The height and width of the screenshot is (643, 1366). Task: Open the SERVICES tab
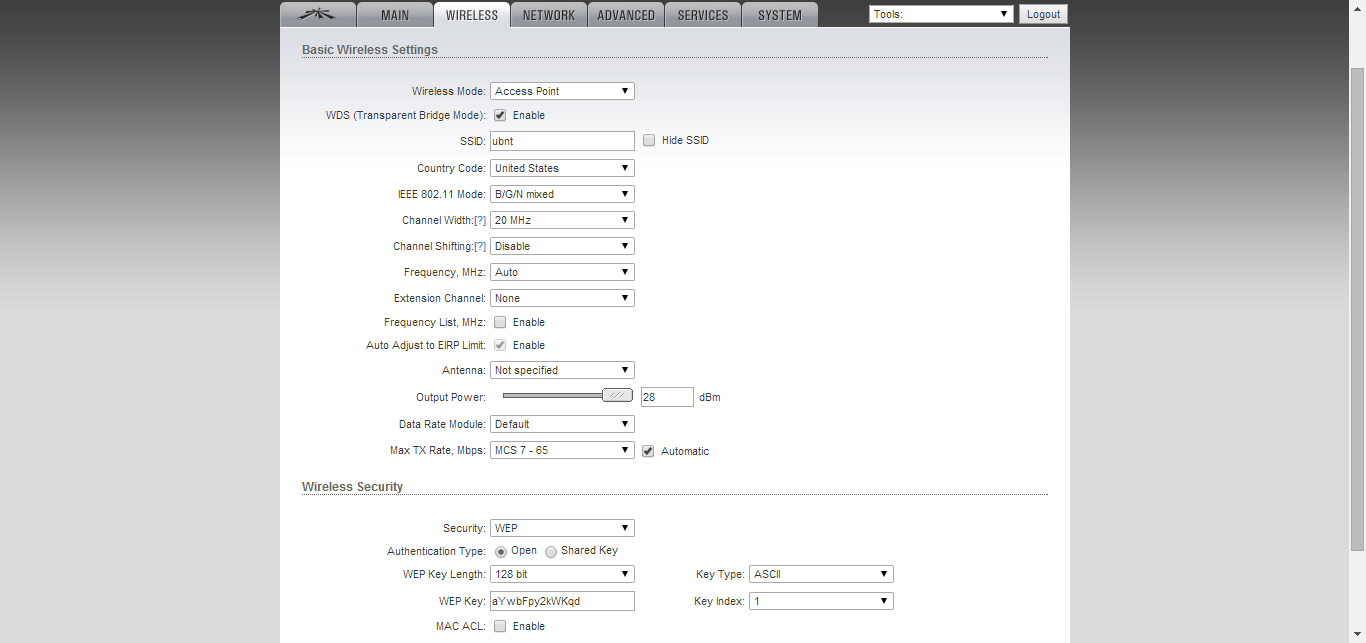pyautogui.click(x=703, y=15)
